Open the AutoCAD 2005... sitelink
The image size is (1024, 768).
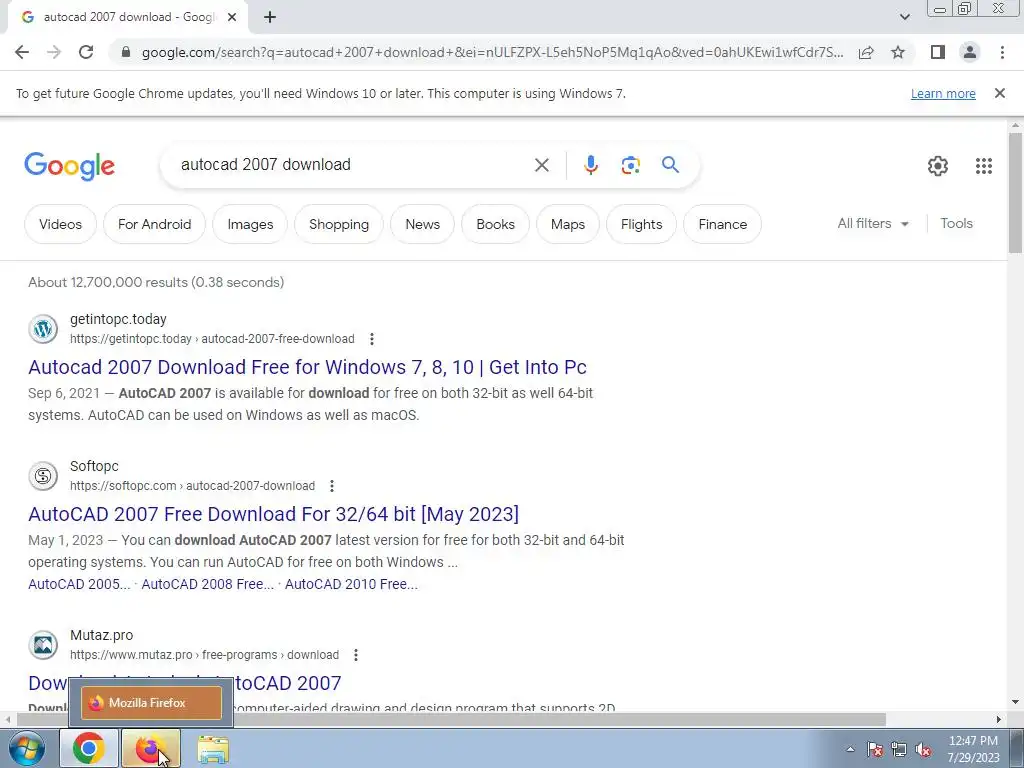pyautogui.click(x=79, y=584)
